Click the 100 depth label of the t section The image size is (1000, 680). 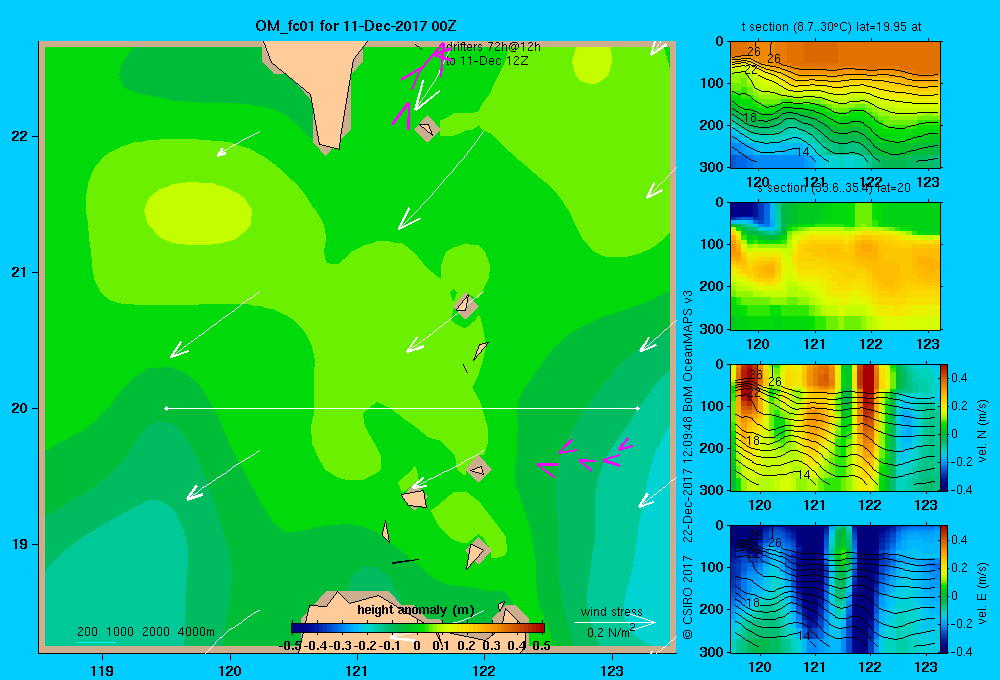[712, 83]
